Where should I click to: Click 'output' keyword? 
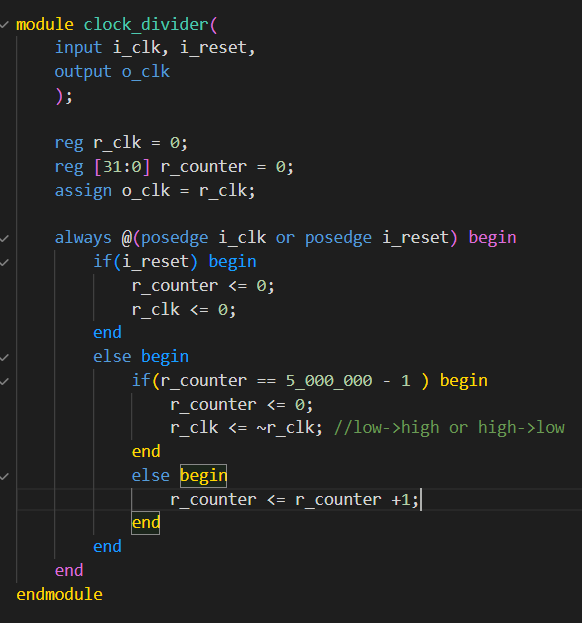(x=83, y=72)
